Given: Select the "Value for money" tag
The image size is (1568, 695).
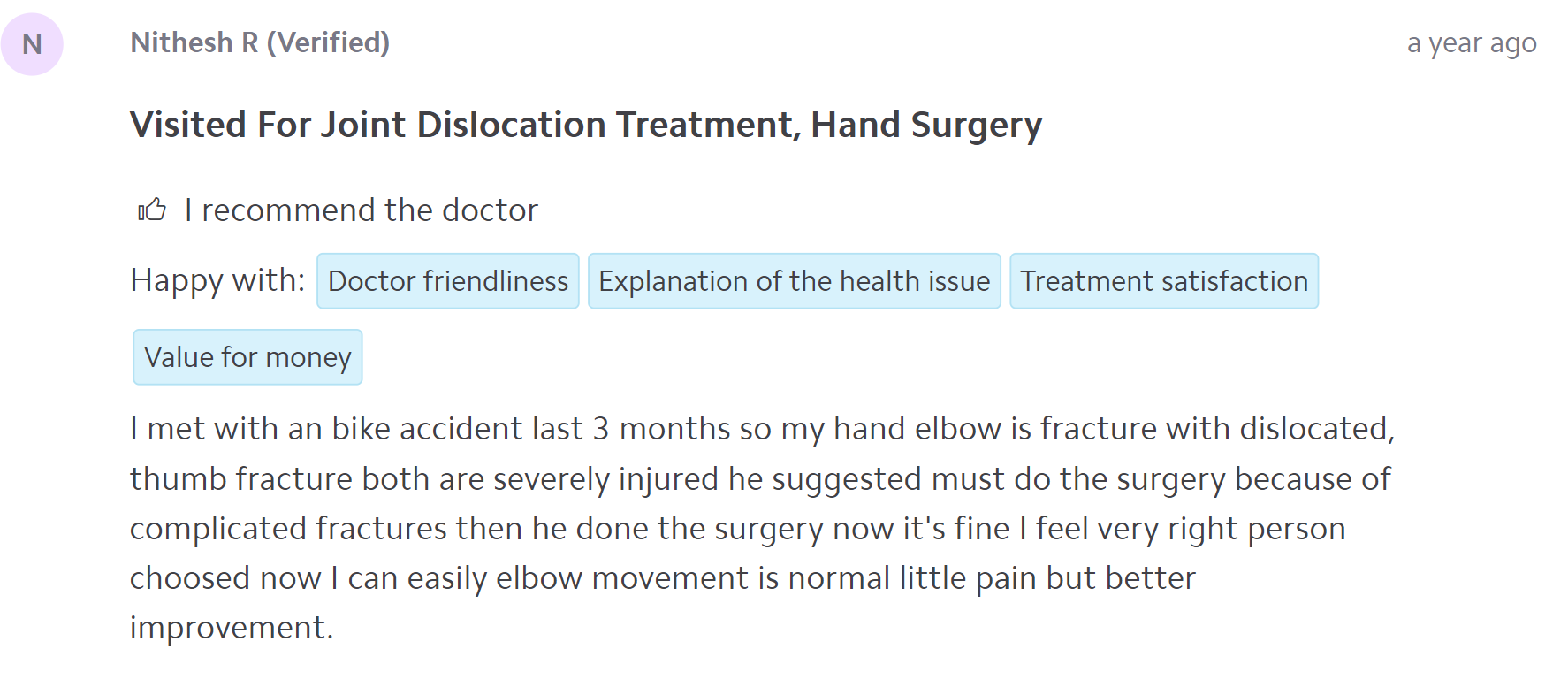Looking at the screenshot, I should [x=247, y=357].
